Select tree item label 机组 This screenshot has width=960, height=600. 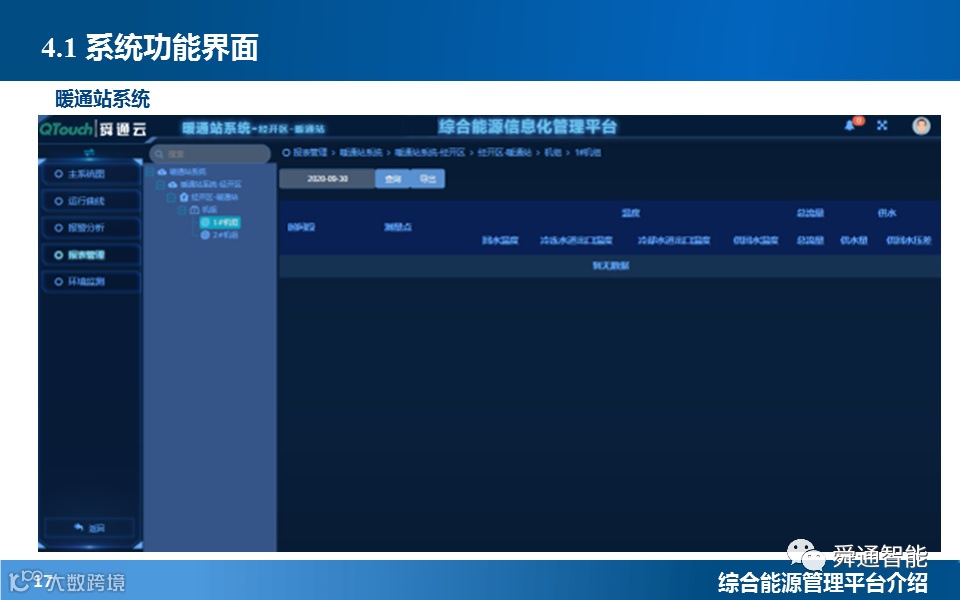click(x=209, y=209)
